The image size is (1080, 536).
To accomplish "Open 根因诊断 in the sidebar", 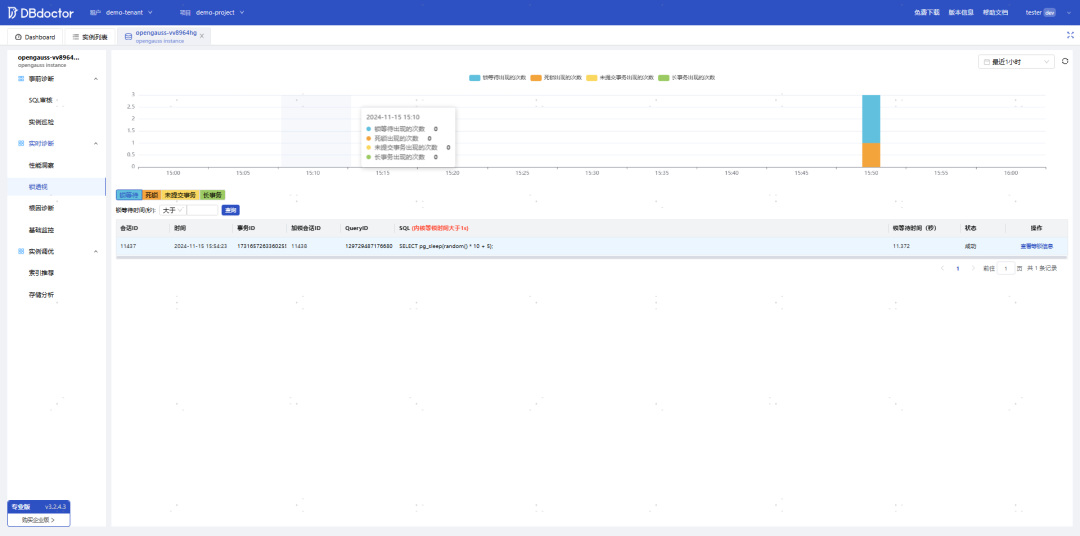I will pos(41,208).
